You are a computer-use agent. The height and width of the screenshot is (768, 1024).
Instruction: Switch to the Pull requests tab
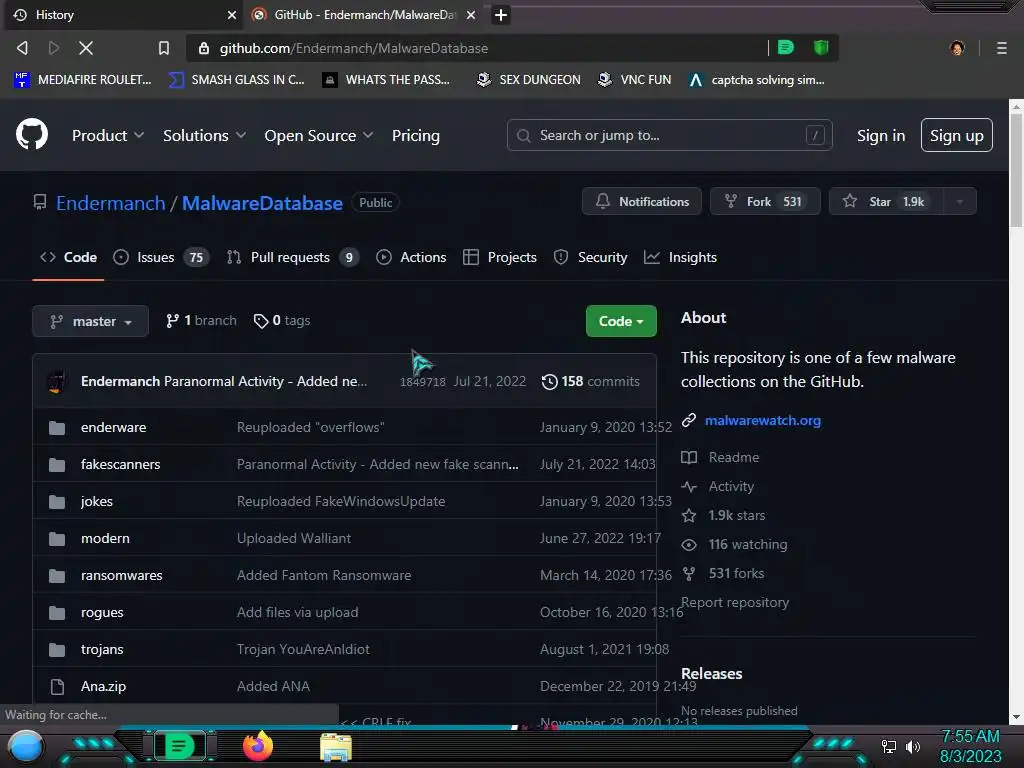click(x=292, y=257)
